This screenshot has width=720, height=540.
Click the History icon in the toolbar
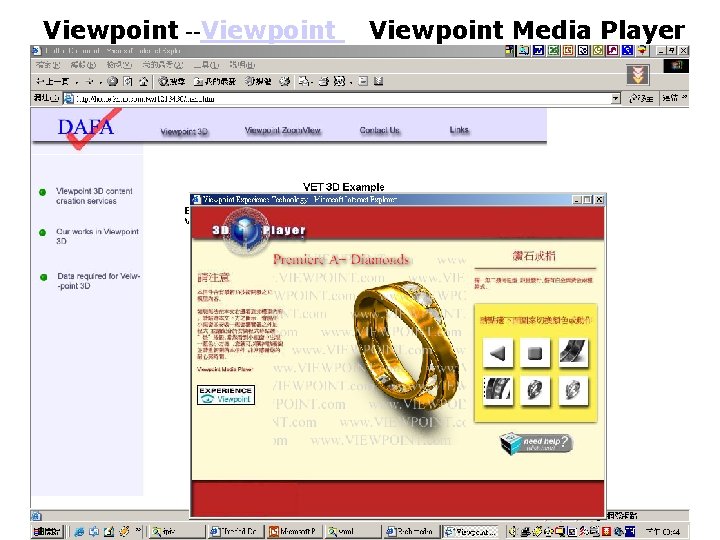pos(285,82)
